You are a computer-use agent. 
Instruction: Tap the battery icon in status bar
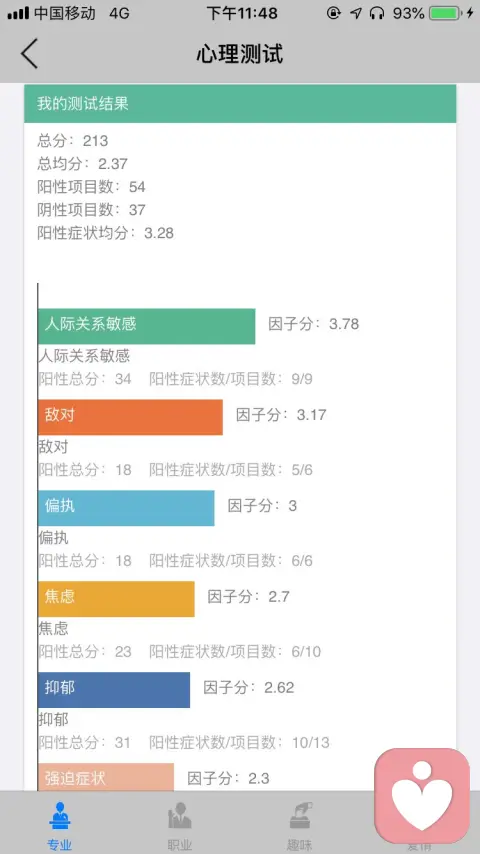pyautogui.click(x=446, y=13)
